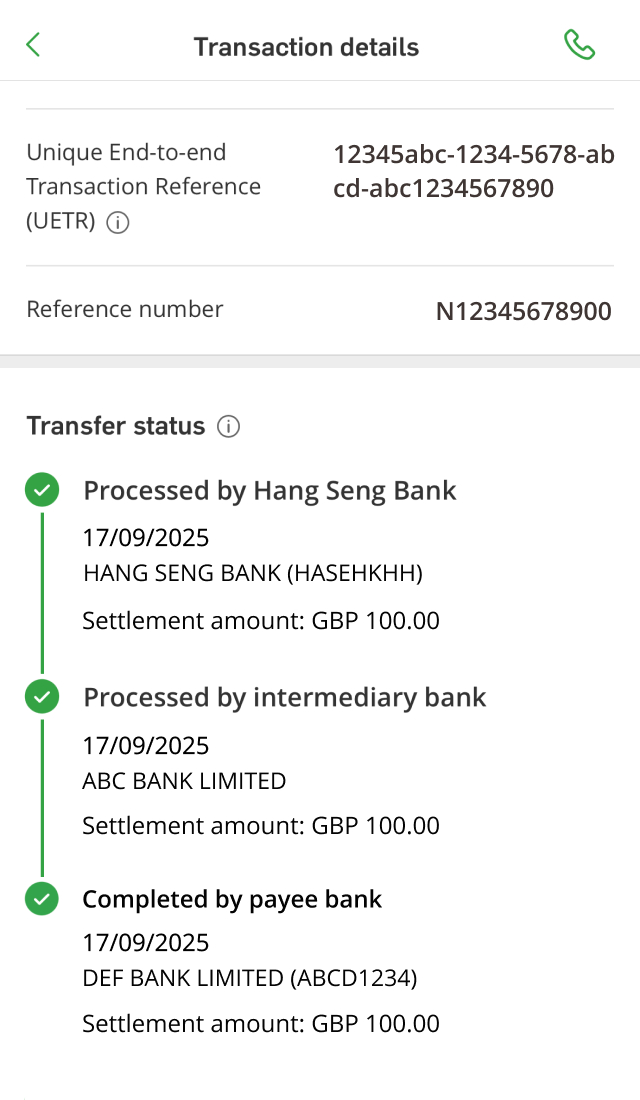Tap ABC BANK LIMITED text
640x1100 pixels.
tap(184, 781)
